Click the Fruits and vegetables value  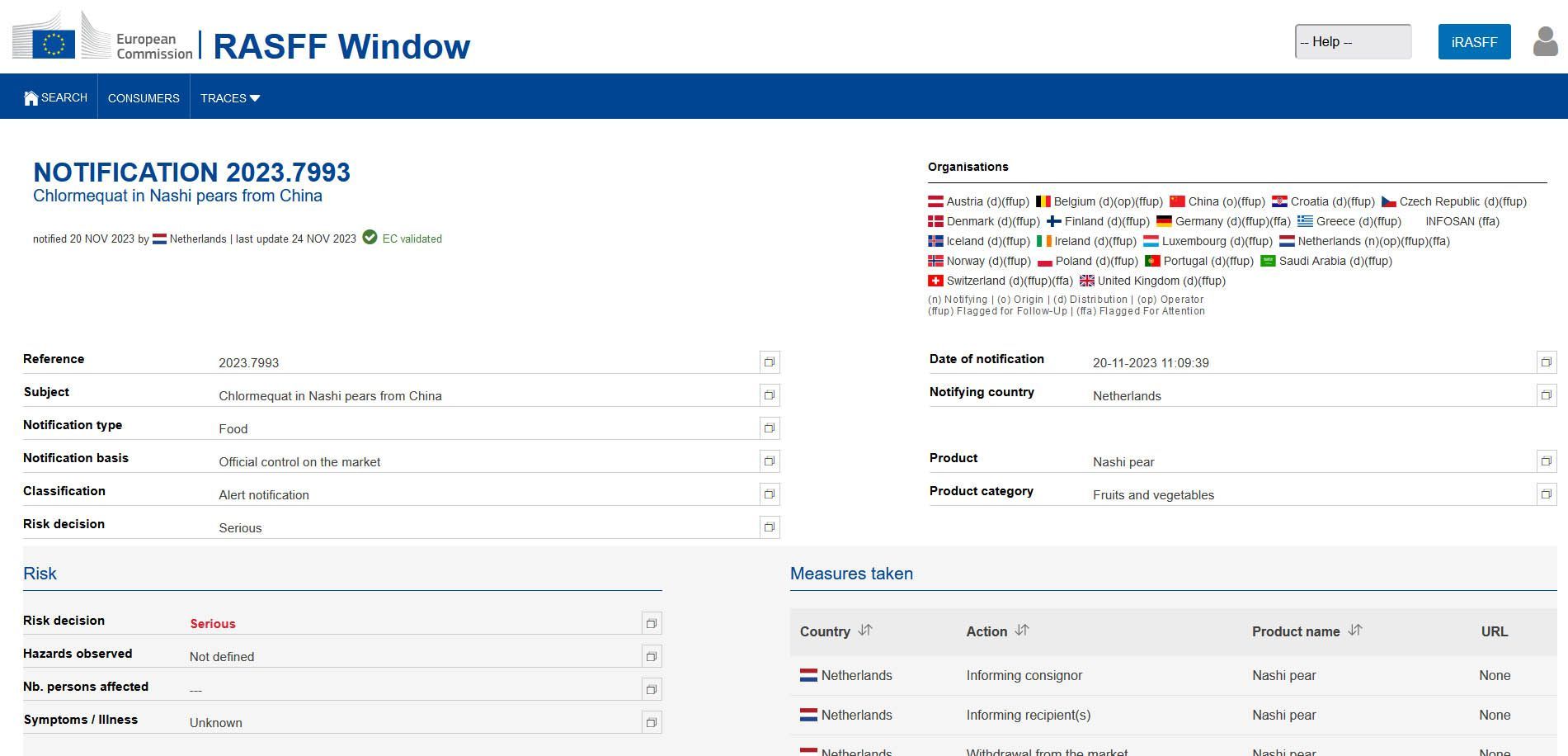point(1153,495)
